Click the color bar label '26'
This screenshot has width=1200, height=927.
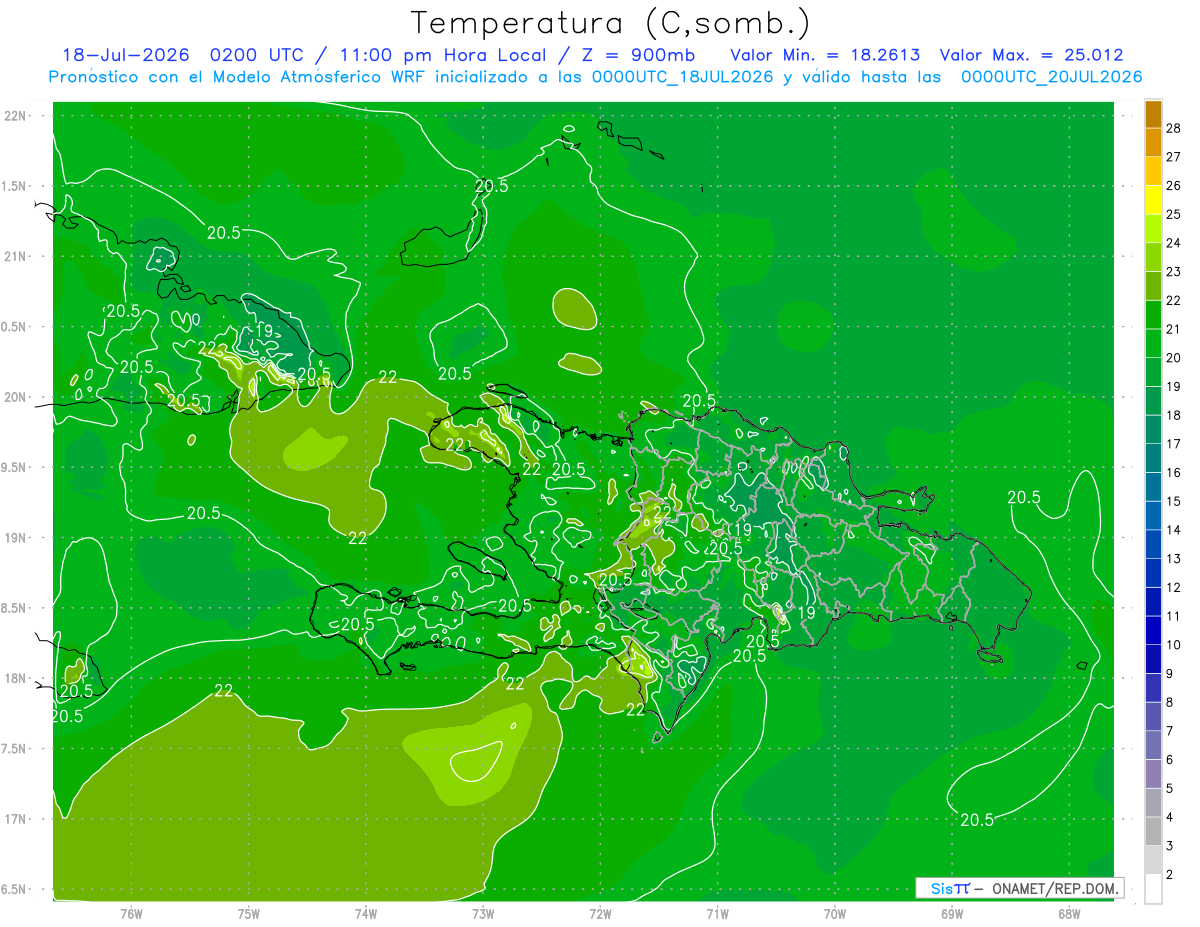click(1174, 185)
